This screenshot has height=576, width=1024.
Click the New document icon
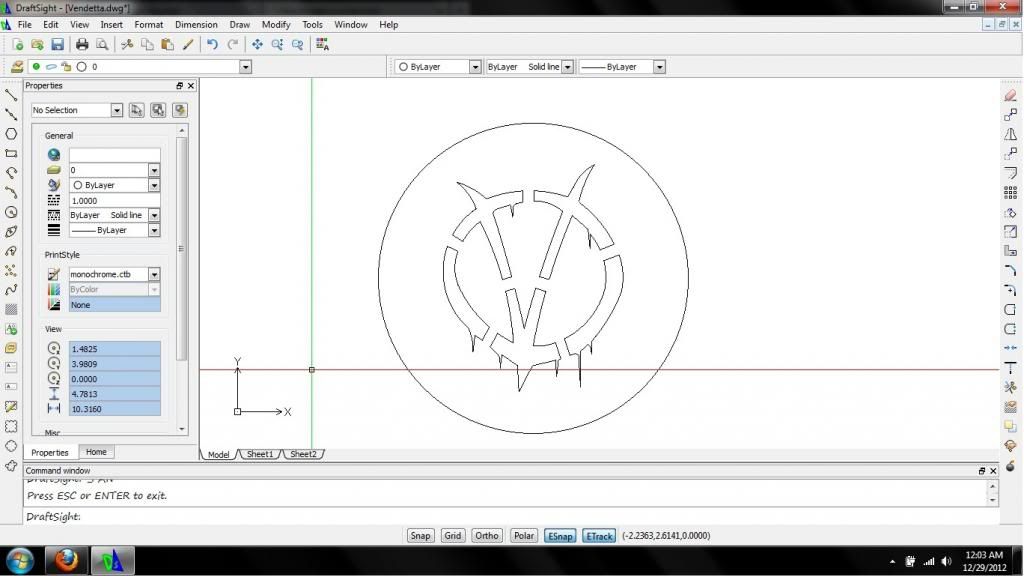click(x=18, y=44)
